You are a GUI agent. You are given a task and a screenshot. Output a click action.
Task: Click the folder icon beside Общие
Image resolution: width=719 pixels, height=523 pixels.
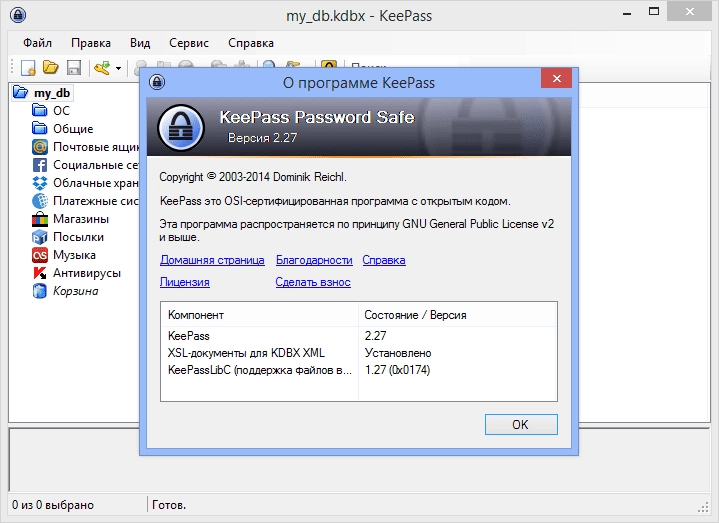coord(40,128)
